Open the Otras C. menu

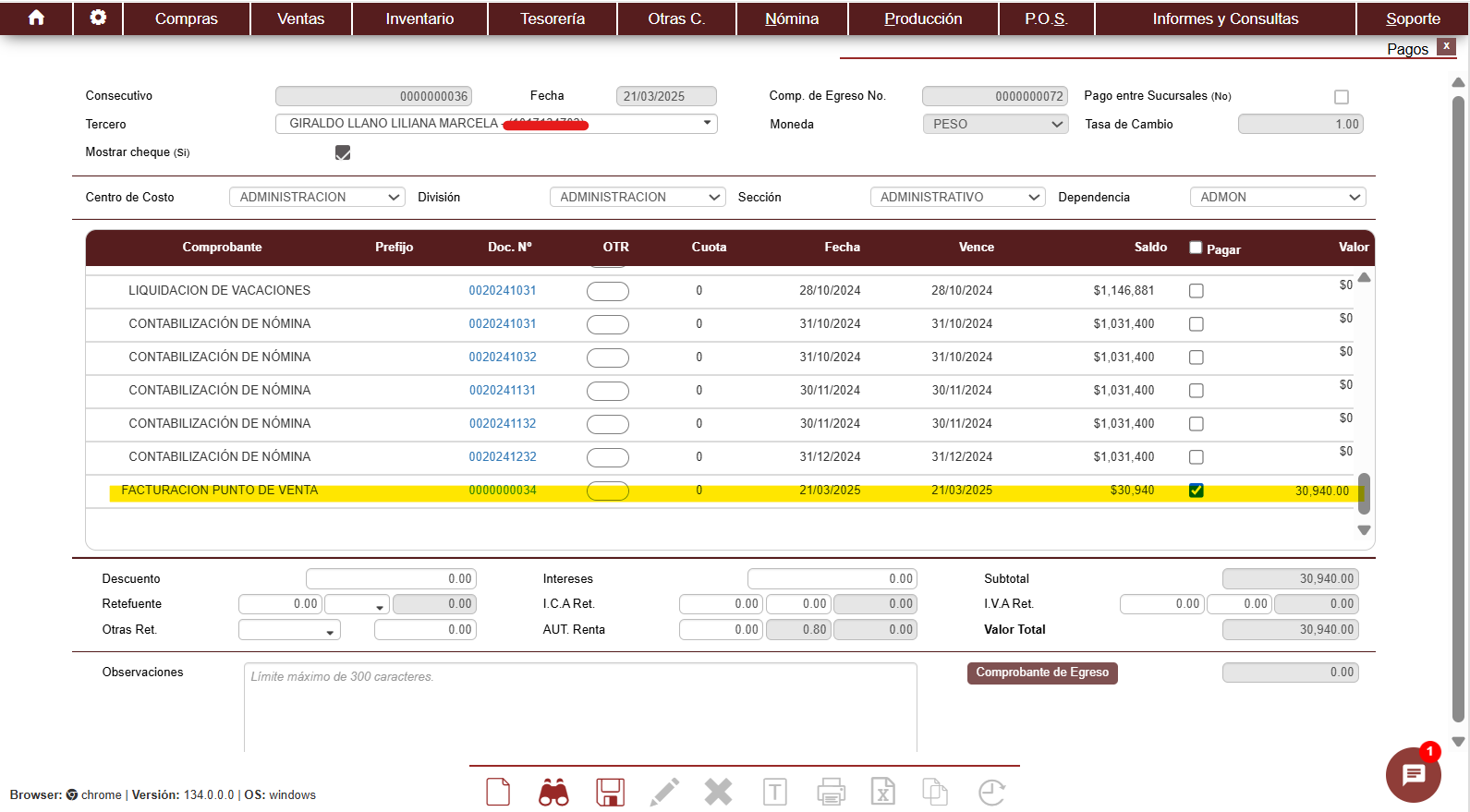click(676, 18)
